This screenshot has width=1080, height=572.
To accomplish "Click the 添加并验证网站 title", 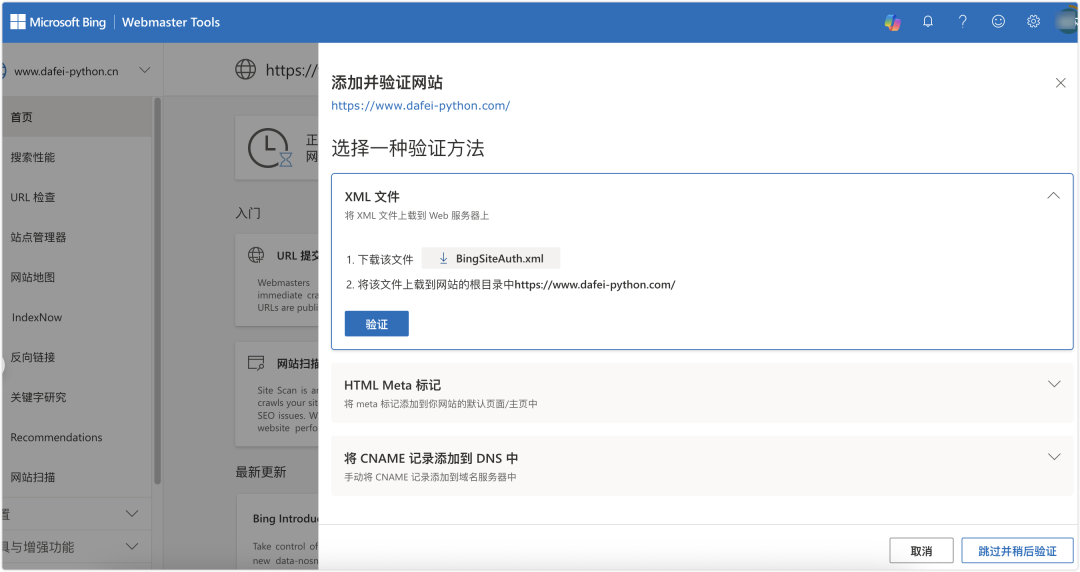I will (x=387, y=83).
